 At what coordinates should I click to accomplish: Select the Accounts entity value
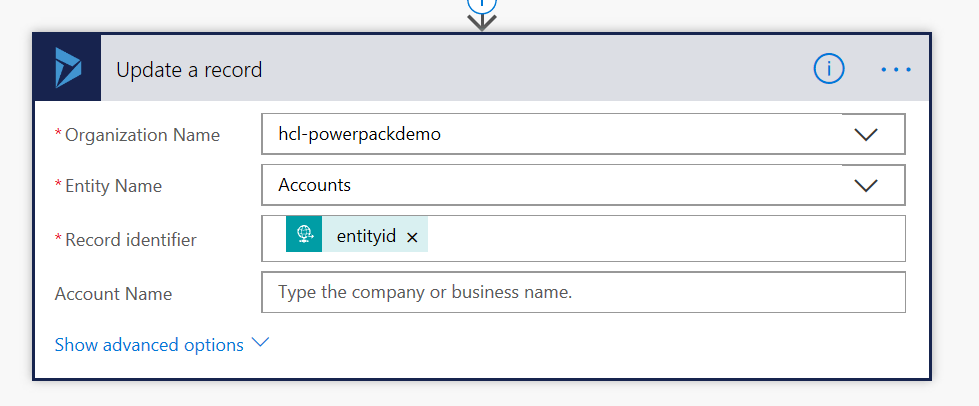(314, 185)
